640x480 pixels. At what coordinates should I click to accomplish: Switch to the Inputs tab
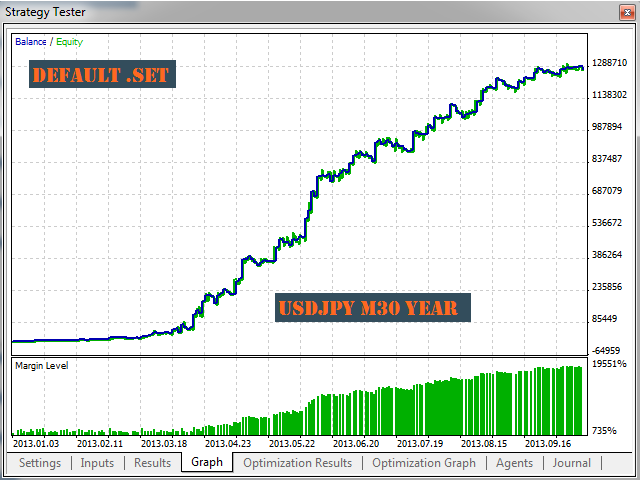click(x=97, y=463)
